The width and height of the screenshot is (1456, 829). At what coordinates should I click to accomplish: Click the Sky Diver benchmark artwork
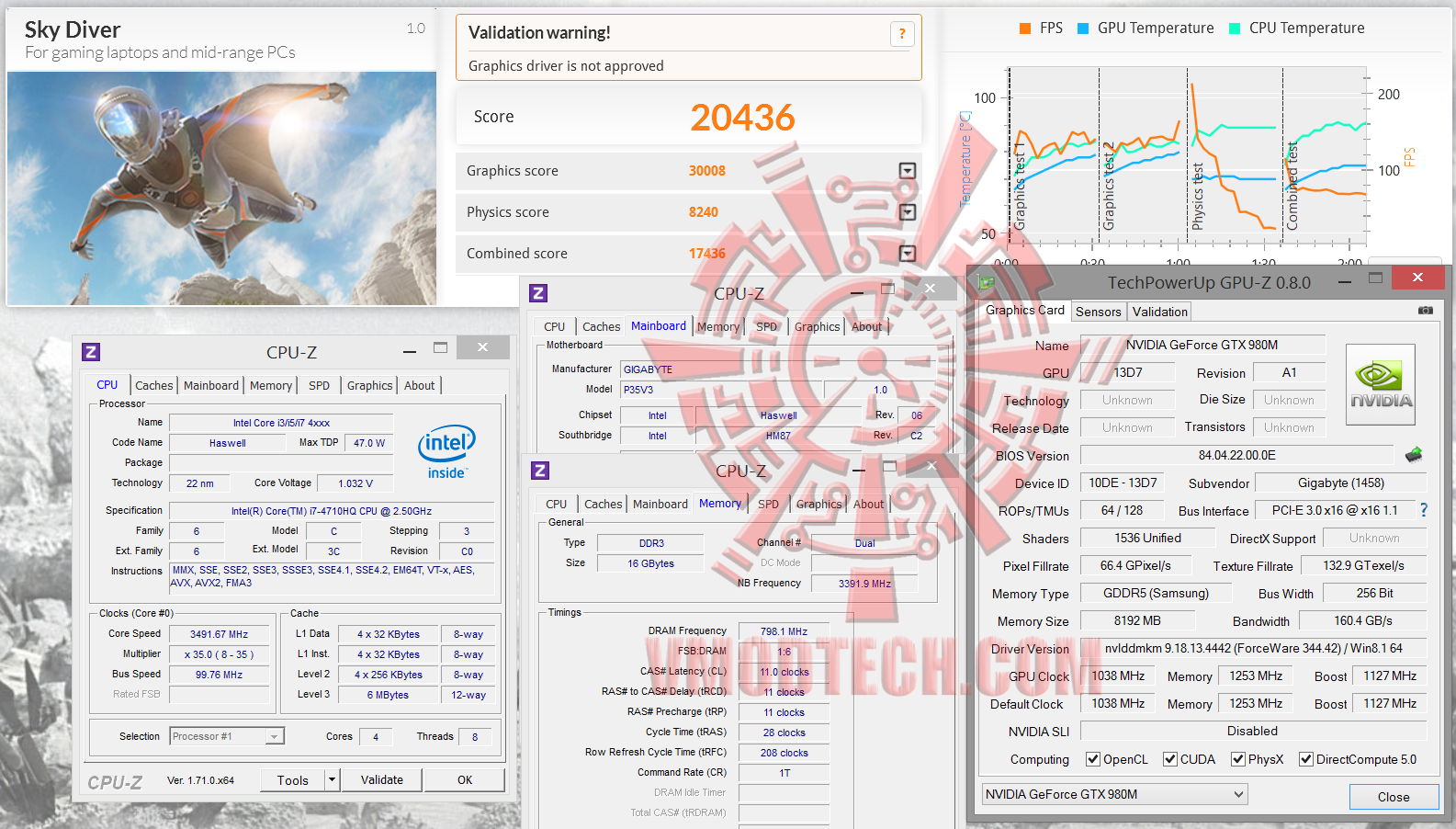(221, 188)
